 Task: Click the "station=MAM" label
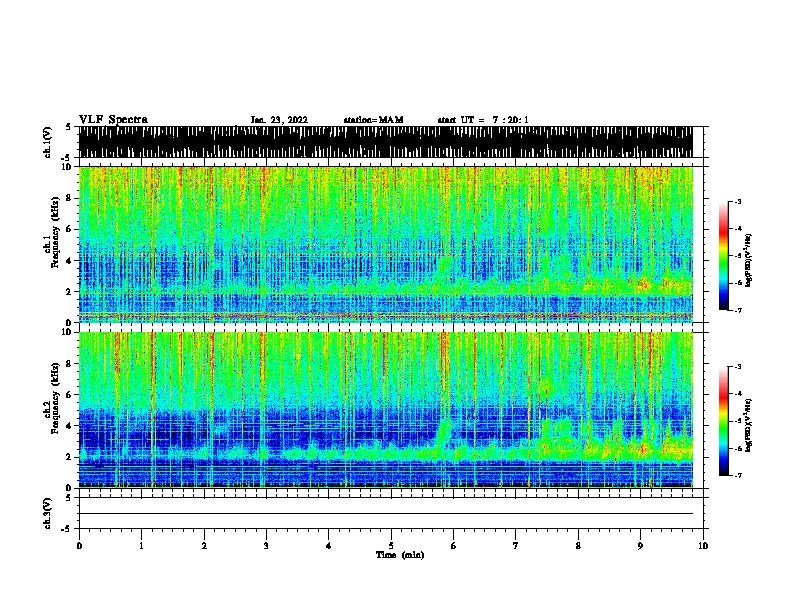[373, 120]
